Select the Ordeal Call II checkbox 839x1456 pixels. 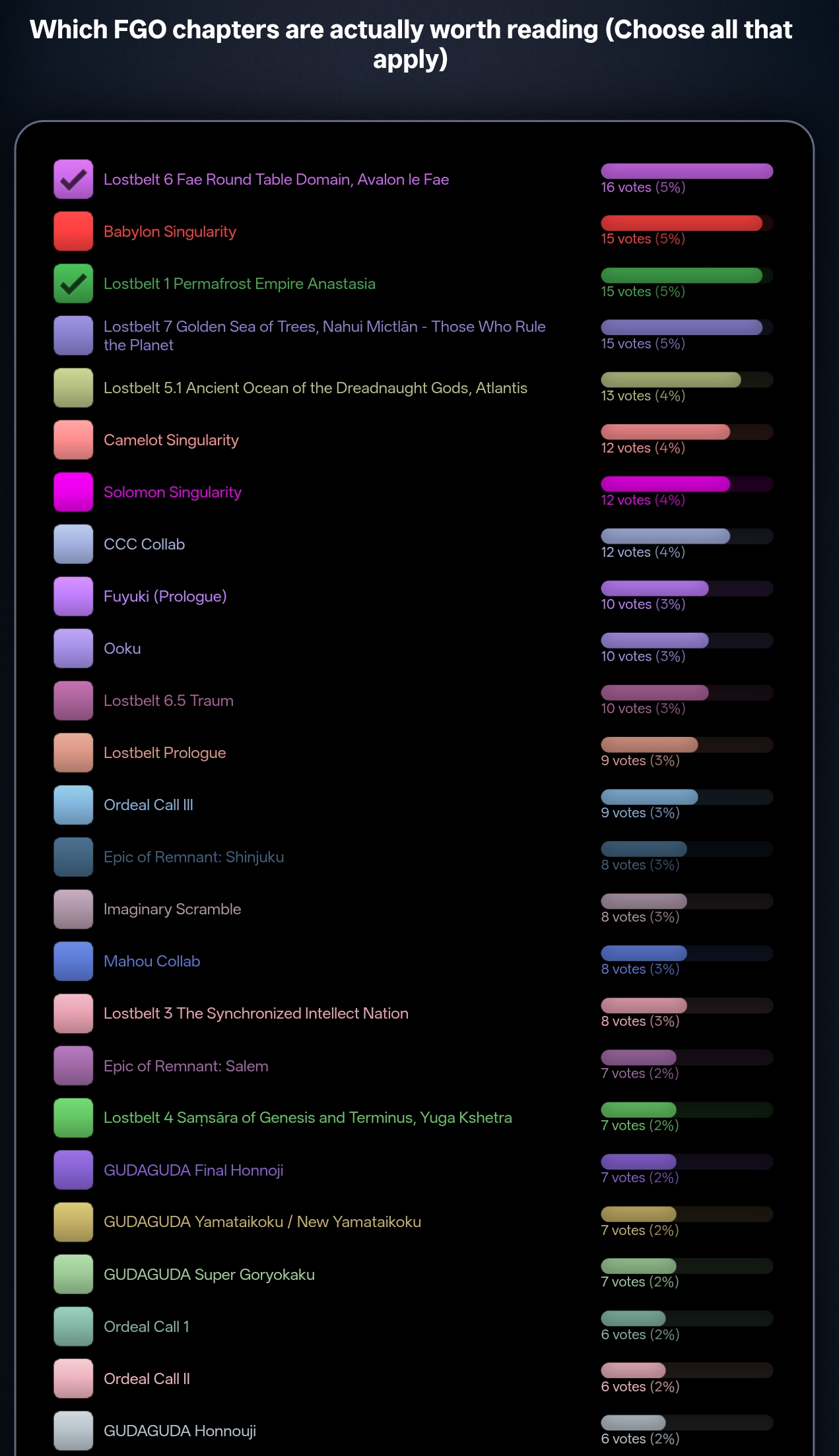[x=73, y=1378]
